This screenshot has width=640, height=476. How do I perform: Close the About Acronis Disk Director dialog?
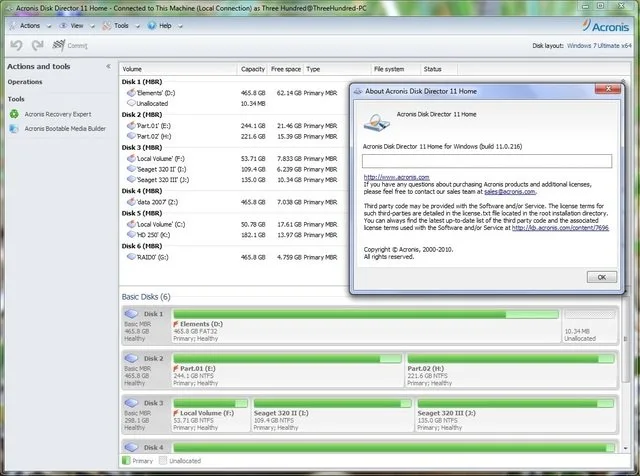pyautogui.click(x=608, y=89)
